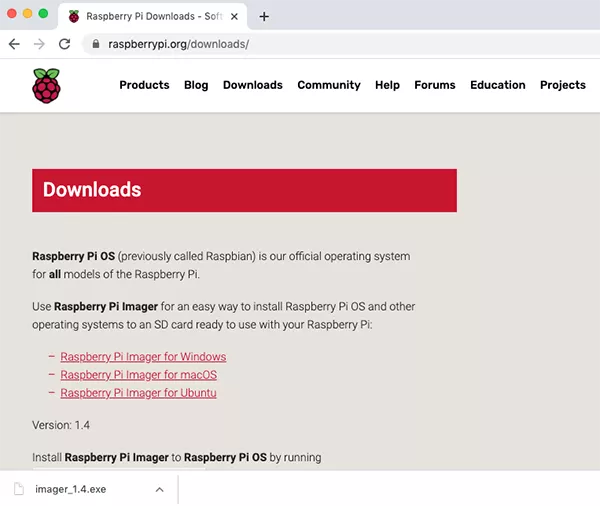Click the padlock site security icon
This screenshot has height=506, width=600.
point(96,45)
